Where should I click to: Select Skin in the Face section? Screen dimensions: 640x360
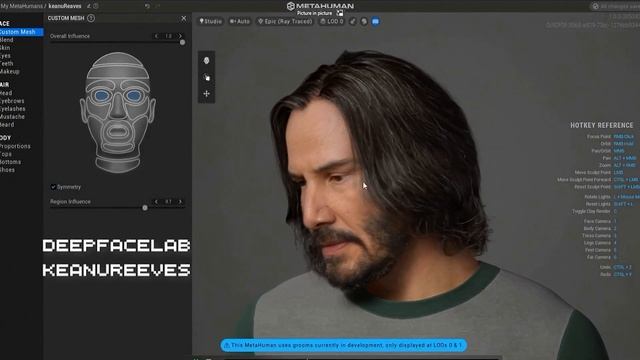[5, 48]
